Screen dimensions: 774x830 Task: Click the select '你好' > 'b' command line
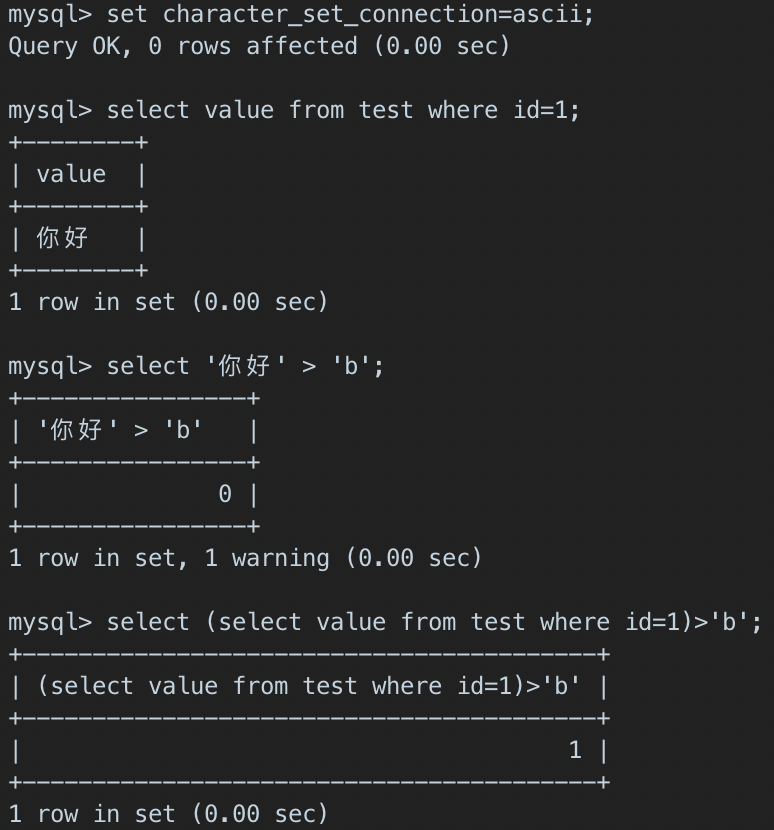244,366
